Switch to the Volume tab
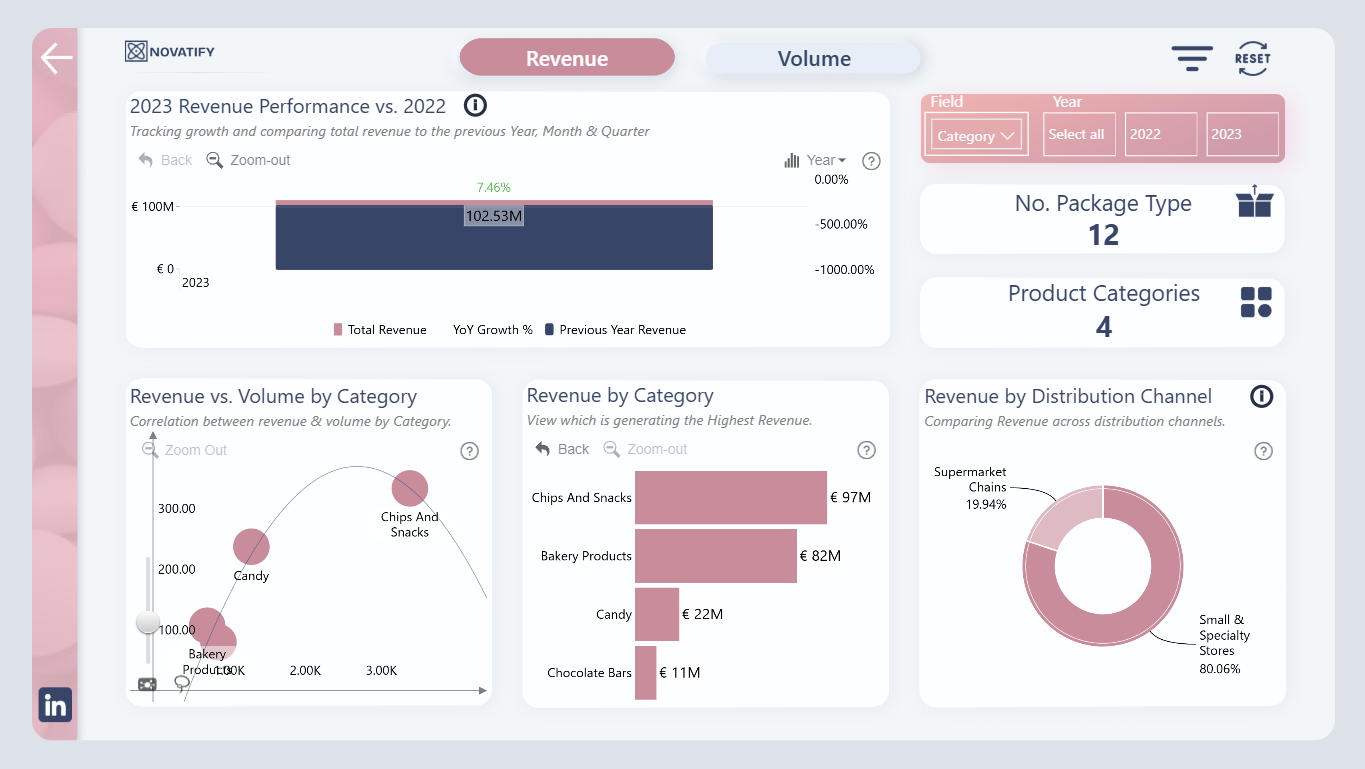 pyautogui.click(x=813, y=58)
